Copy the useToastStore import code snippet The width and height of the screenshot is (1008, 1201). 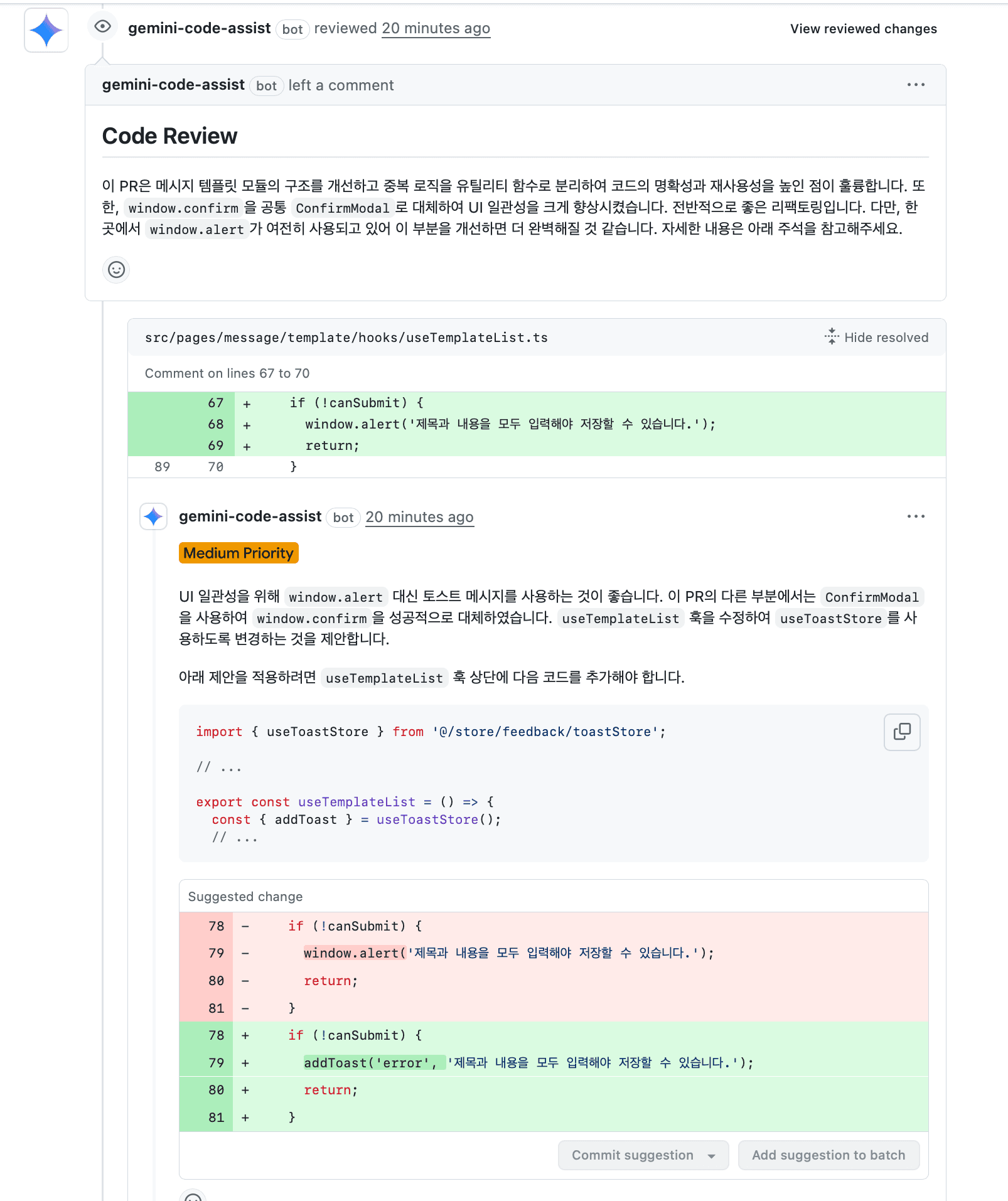[x=902, y=732]
